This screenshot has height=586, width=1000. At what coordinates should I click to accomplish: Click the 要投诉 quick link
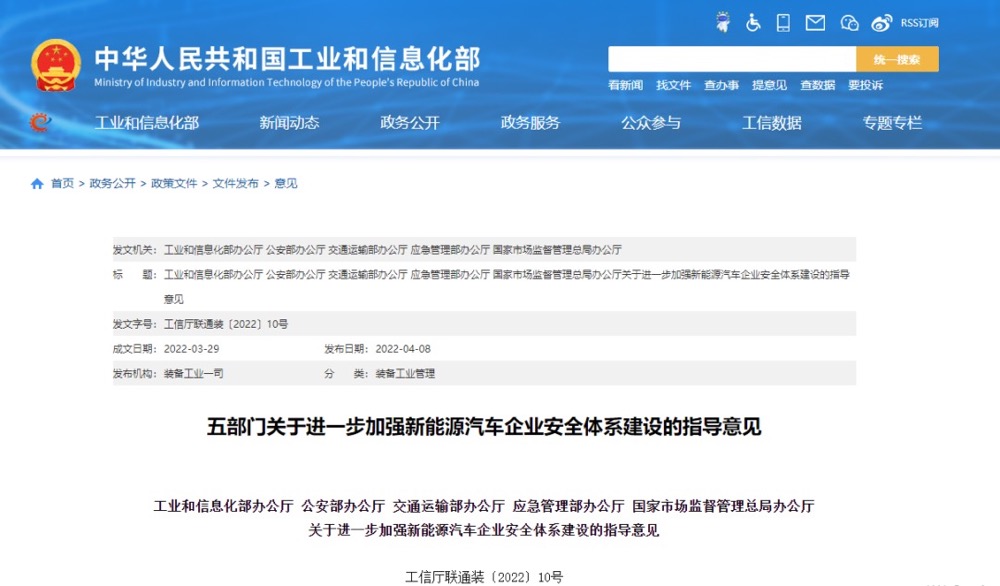(865, 86)
